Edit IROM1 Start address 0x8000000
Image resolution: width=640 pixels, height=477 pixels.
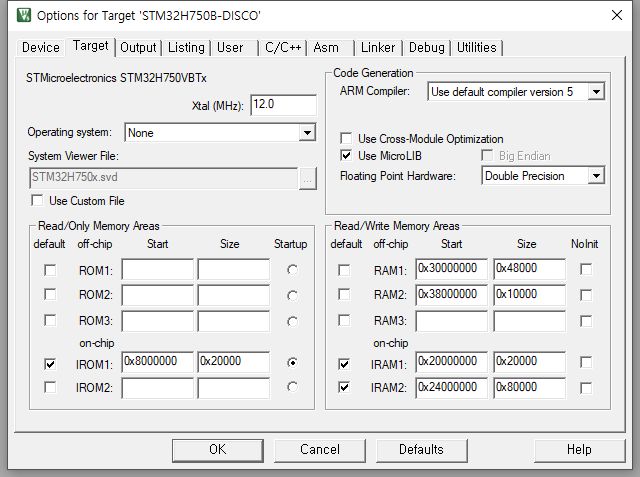(x=158, y=362)
